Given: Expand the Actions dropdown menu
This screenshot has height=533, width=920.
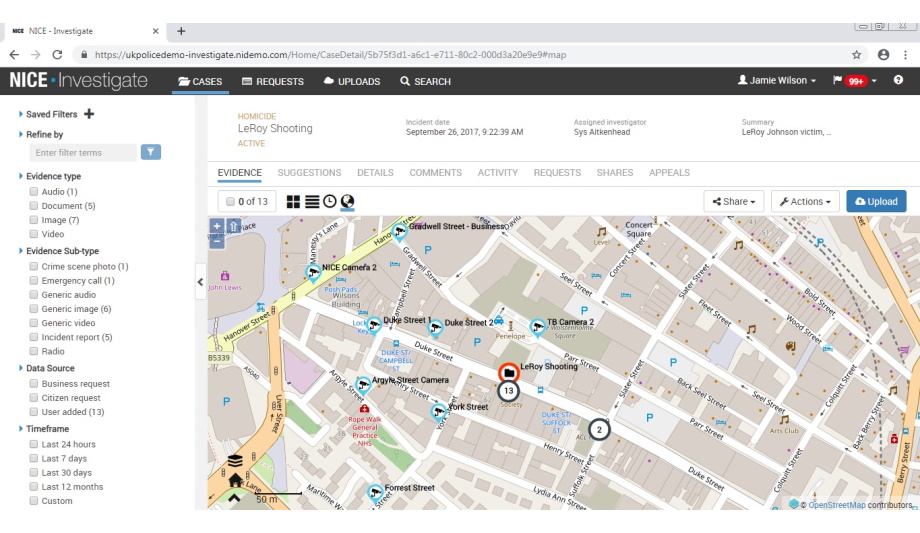Looking at the screenshot, I should 805,202.
